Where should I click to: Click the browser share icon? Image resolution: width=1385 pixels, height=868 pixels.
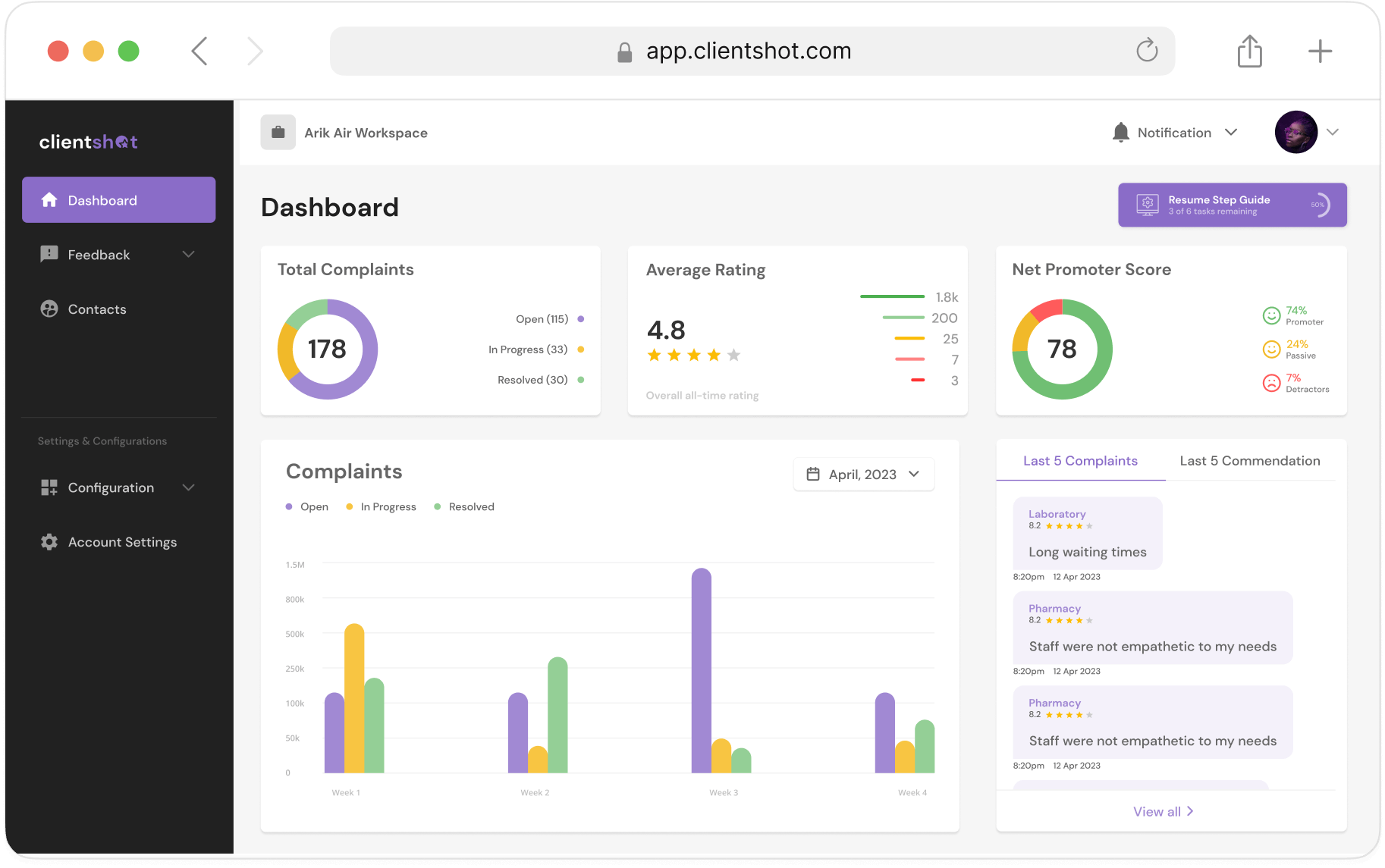tap(1249, 52)
